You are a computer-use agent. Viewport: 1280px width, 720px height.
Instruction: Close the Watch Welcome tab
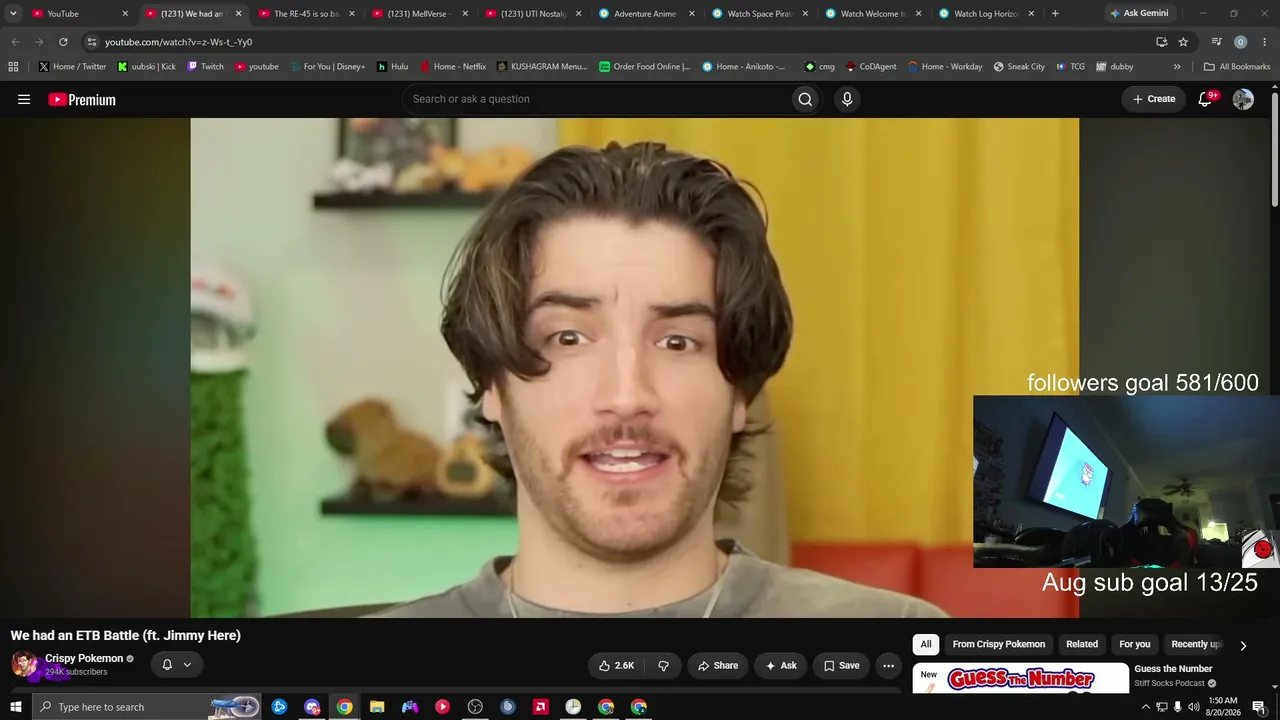coord(918,14)
